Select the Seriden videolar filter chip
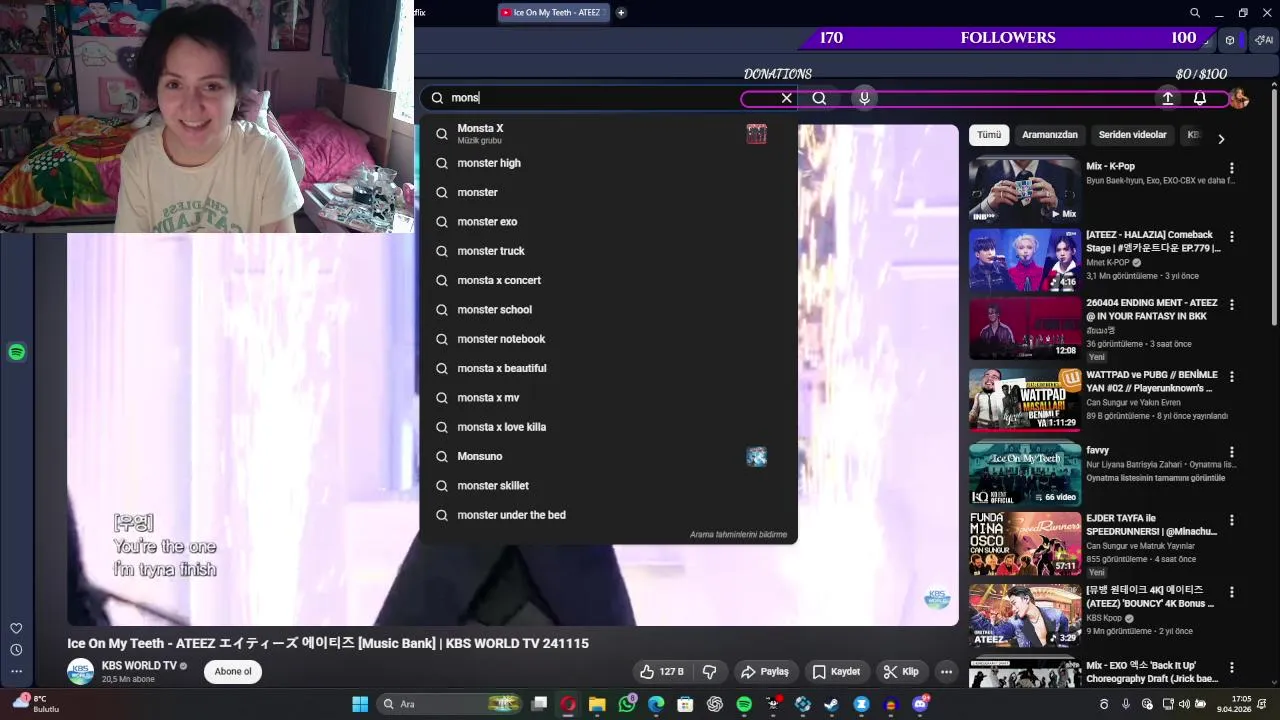Viewport: 1280px width, 720px height. click(x=1133, y=135)
